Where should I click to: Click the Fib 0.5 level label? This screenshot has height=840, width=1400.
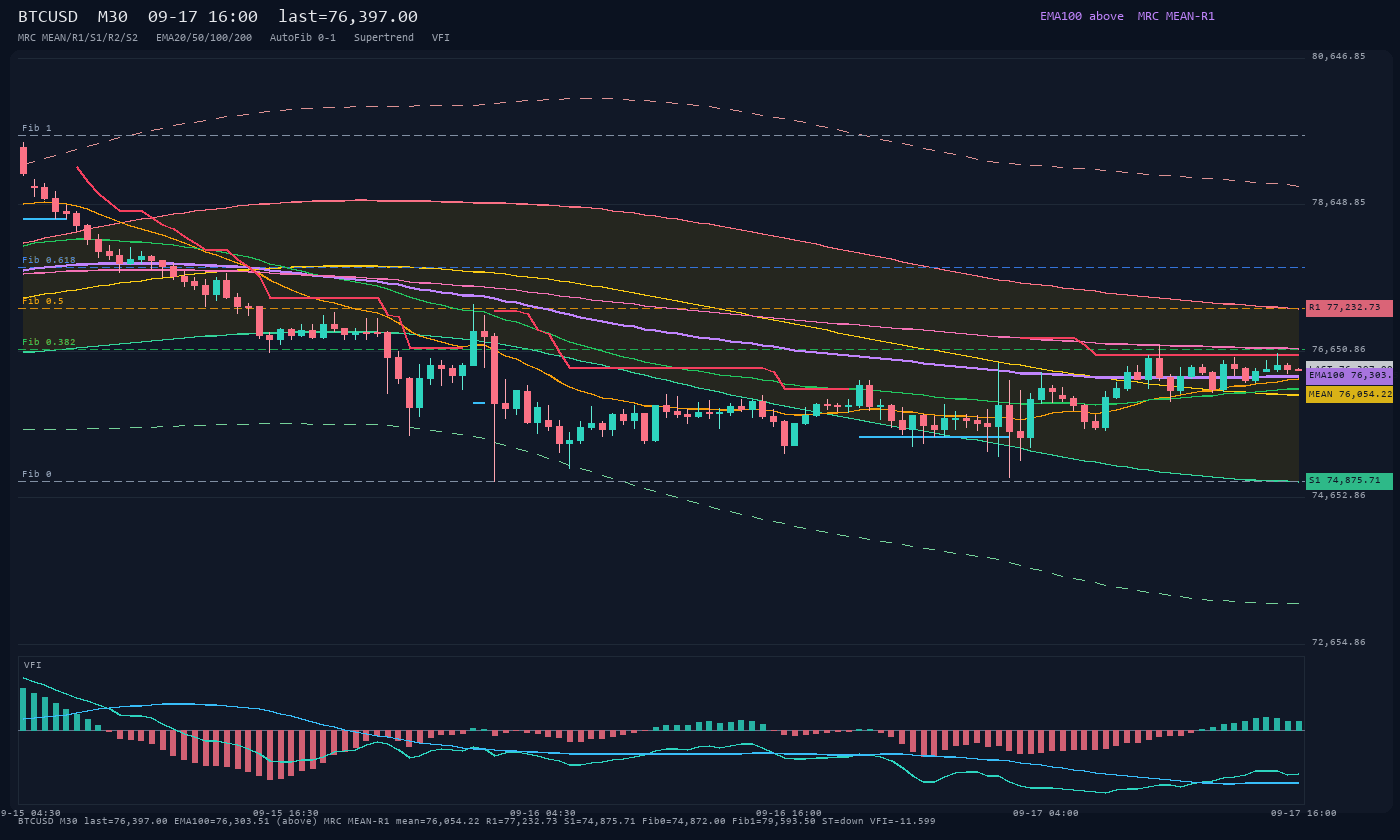tap(43, 301)
